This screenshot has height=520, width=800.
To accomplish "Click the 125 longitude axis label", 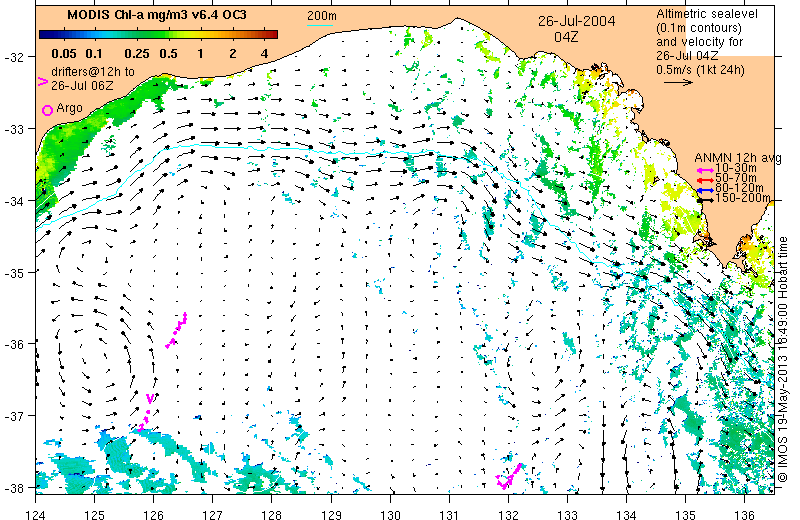I will tap(94, 514).
